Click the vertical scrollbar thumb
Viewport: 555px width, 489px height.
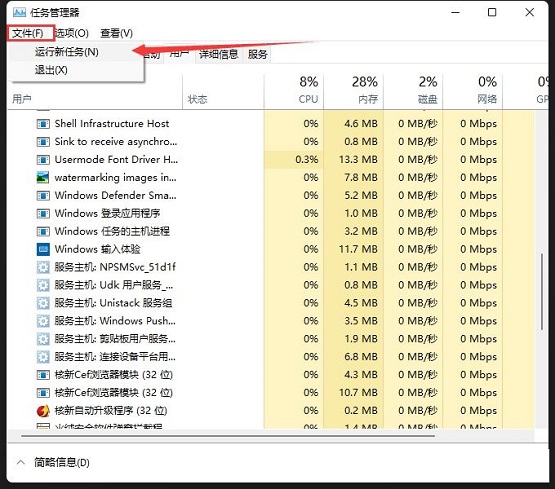tap(542, 292)
